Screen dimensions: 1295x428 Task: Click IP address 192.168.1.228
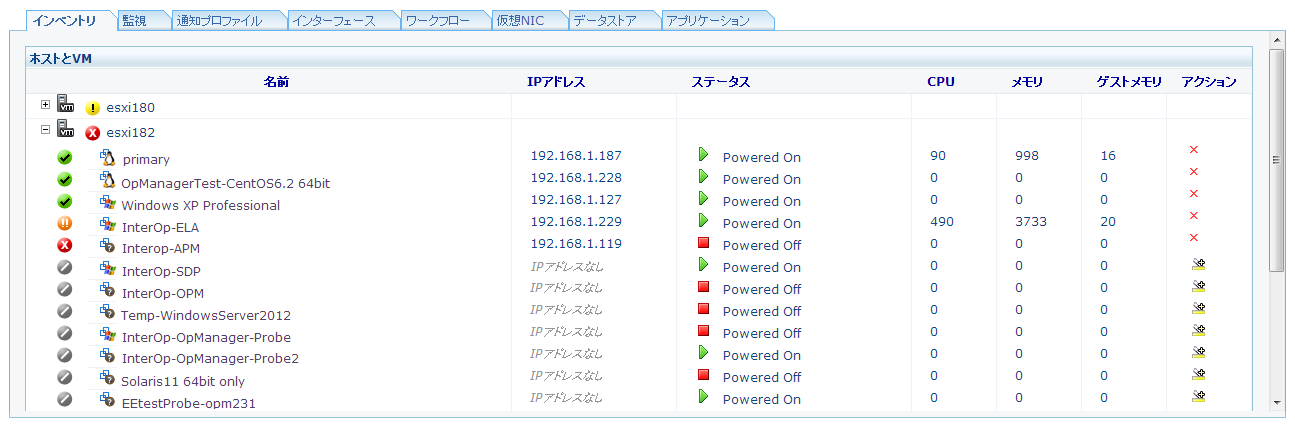[x=576, y=177]
